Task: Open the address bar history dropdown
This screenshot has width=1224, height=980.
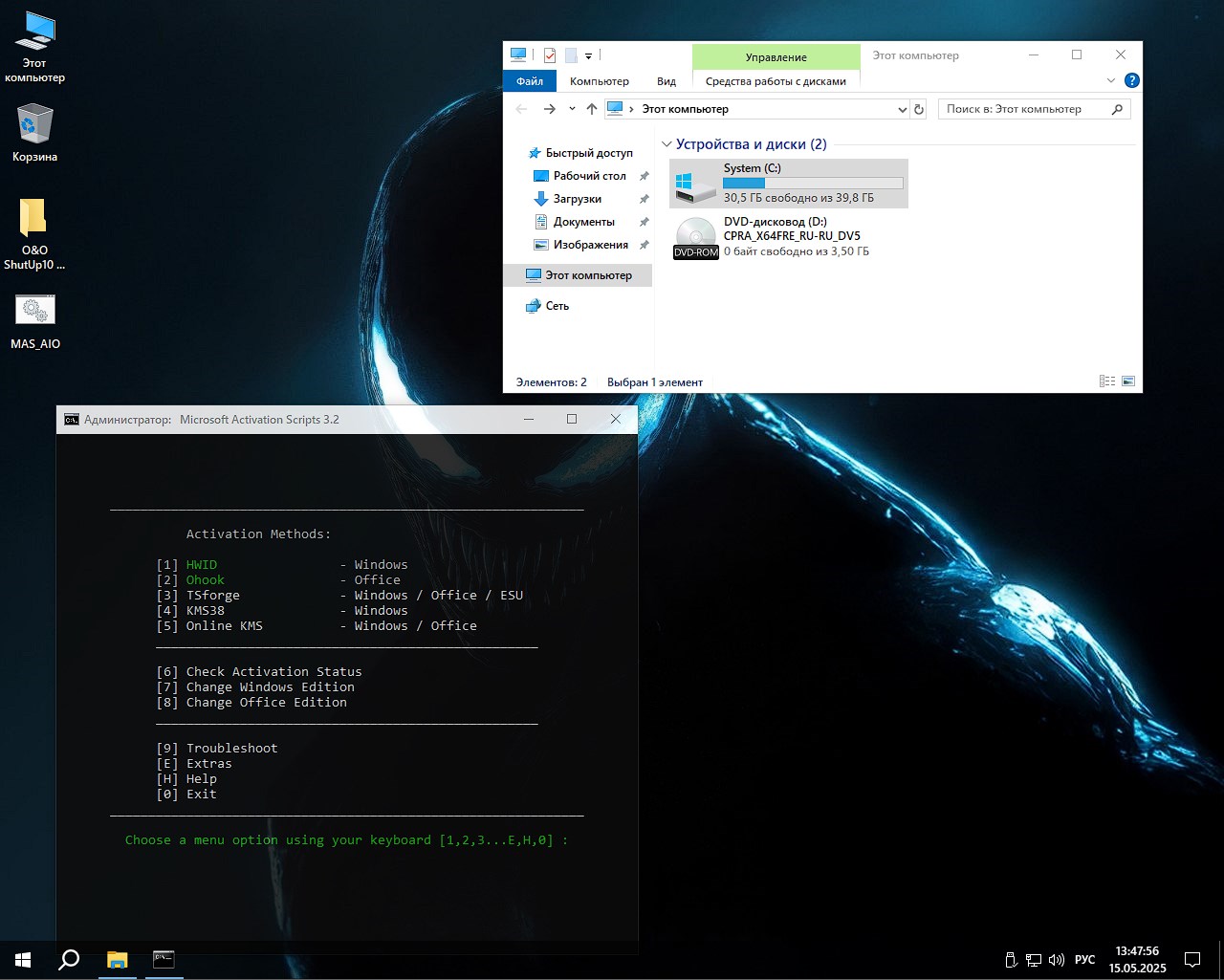Action: click(902, 109)
